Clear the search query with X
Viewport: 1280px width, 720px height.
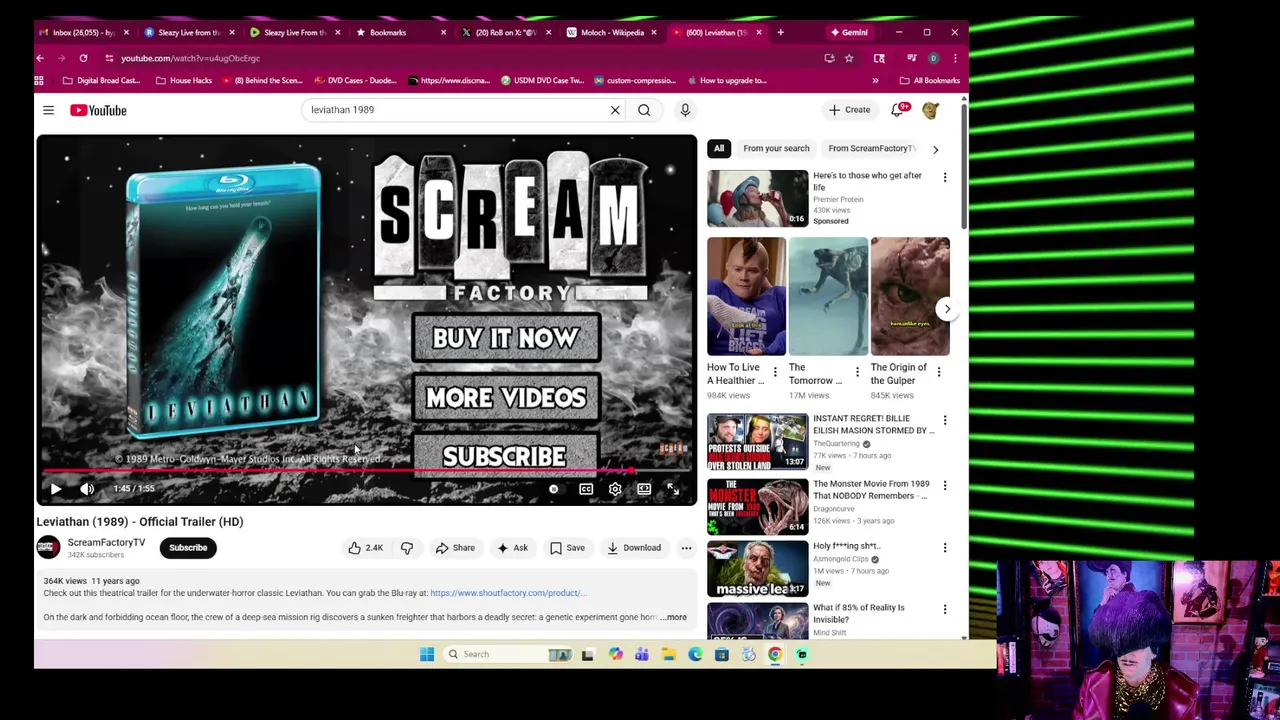tap(615, 110)
